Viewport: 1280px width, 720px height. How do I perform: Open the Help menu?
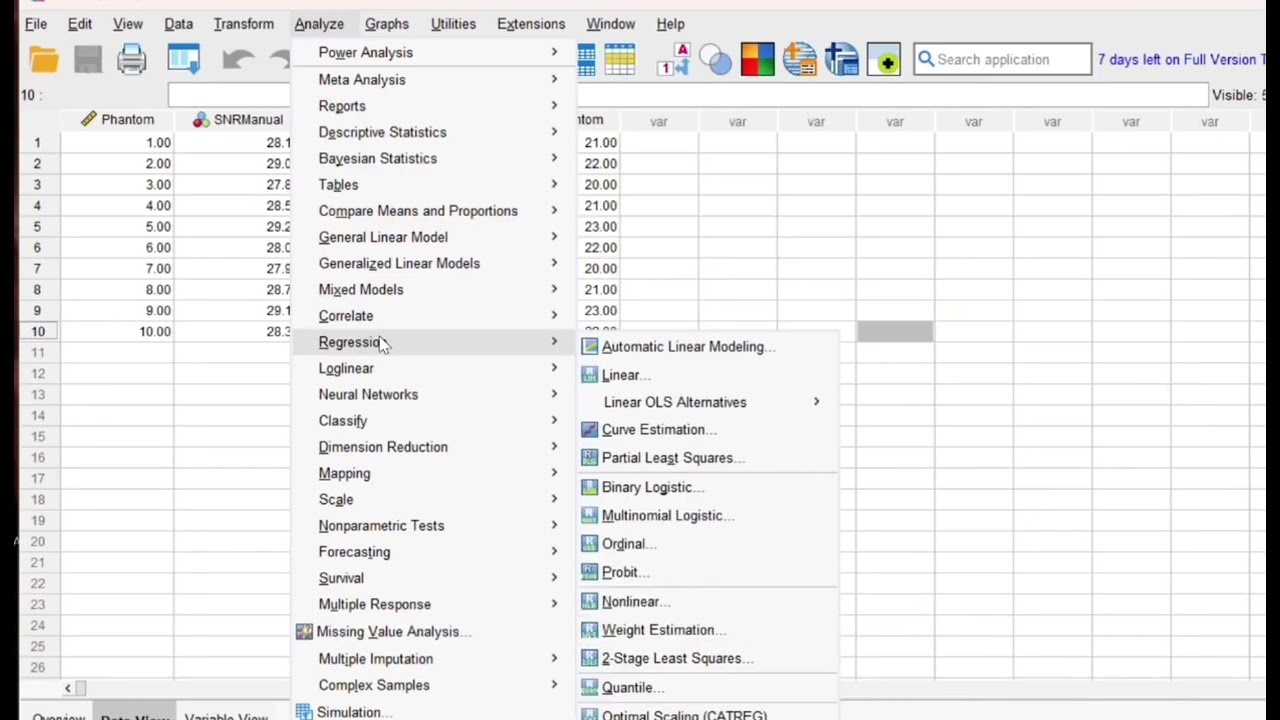670,24
